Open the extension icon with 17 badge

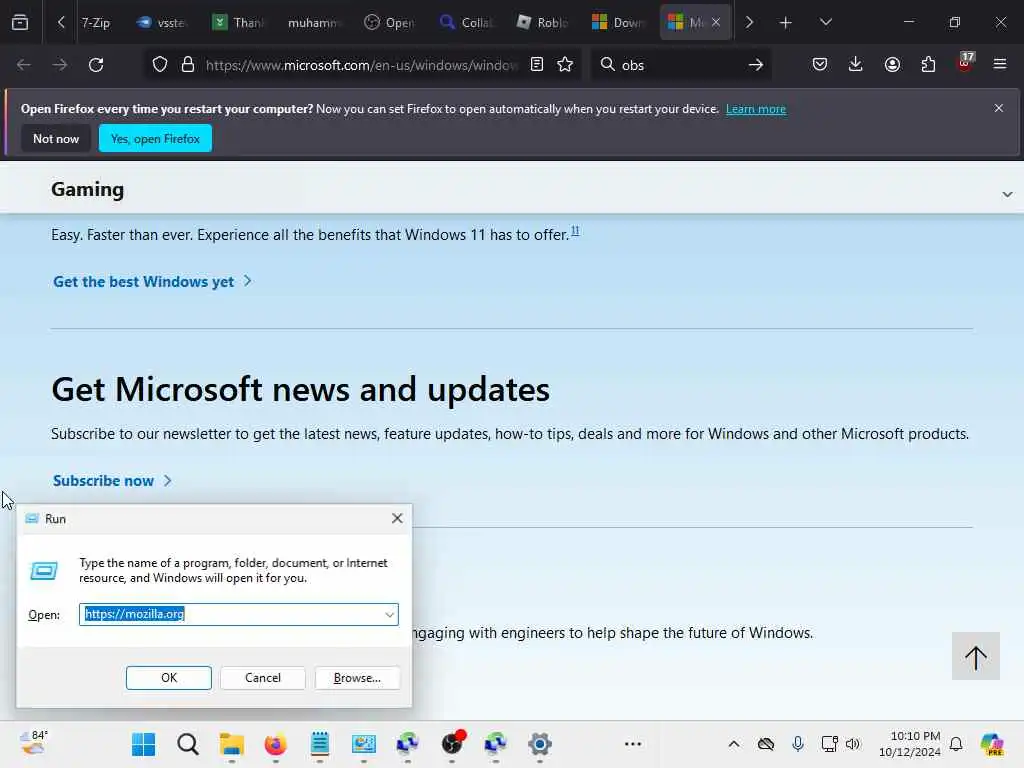coord(965,63)
